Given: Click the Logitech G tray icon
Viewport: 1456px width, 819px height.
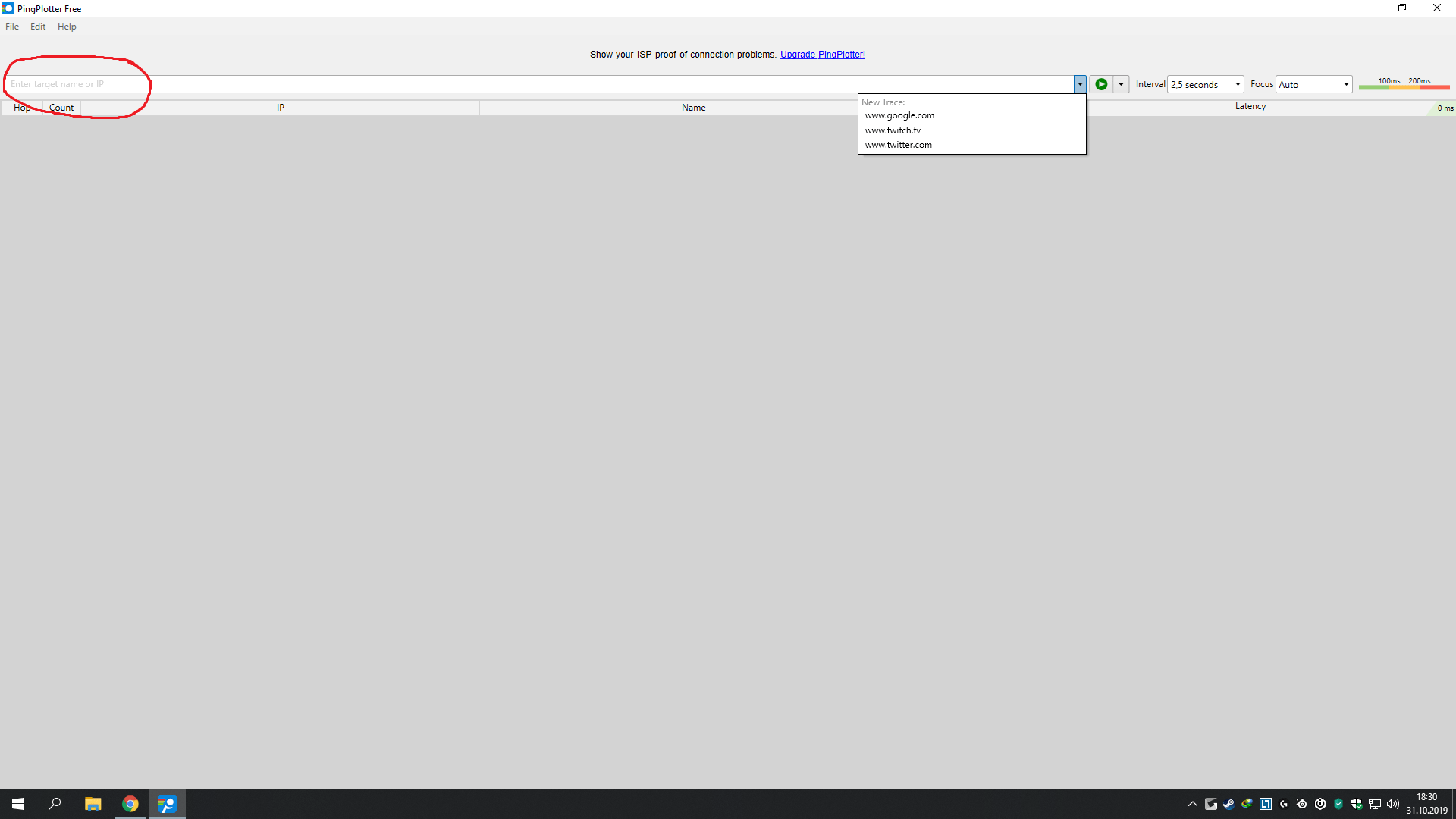Looking at the screenshot, I should pos(1284,804).
